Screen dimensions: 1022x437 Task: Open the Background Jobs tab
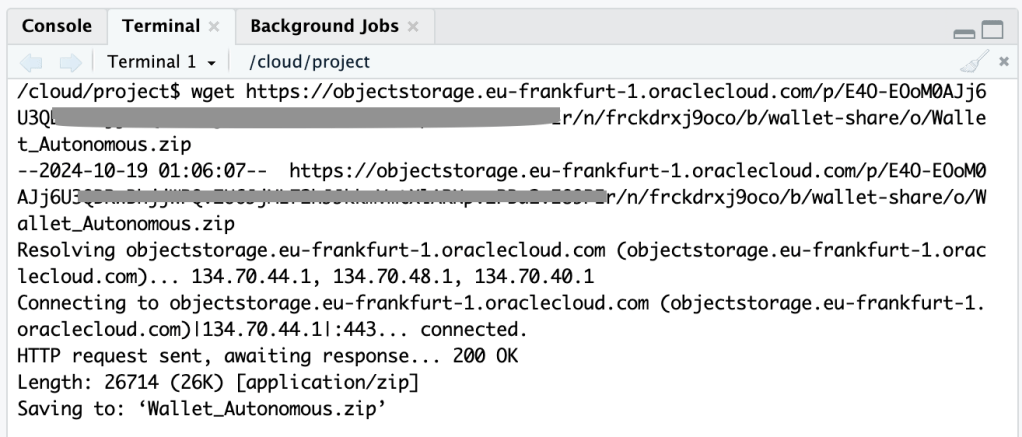pos(324,26)
